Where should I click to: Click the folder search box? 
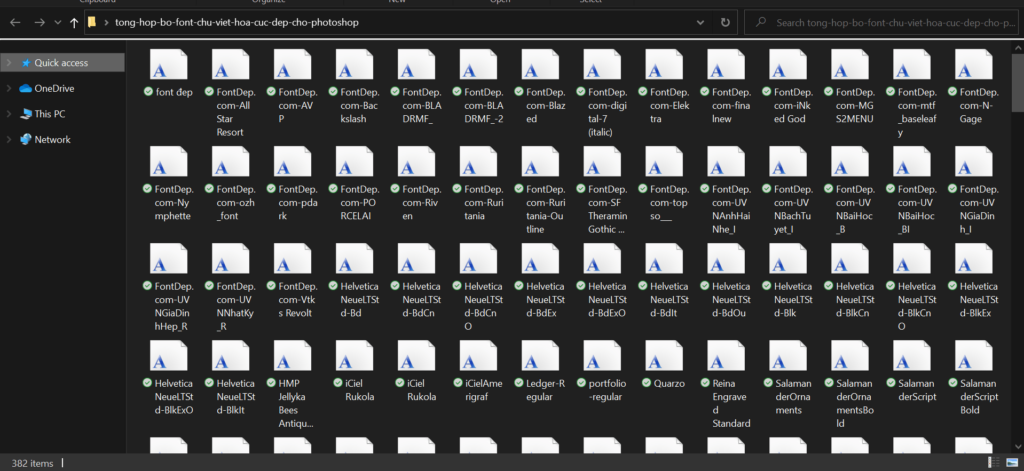coord(882,22)
